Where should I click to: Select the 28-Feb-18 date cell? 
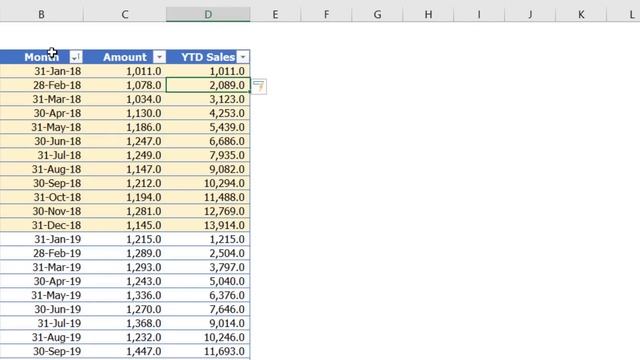click(x=41, y=85)
